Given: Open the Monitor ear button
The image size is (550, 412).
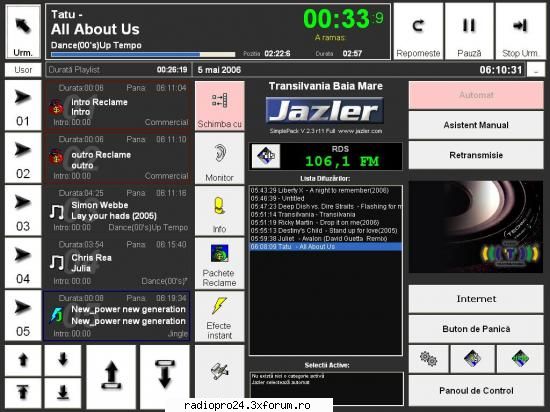Looking at the screenshot, I should coord(220,158).
